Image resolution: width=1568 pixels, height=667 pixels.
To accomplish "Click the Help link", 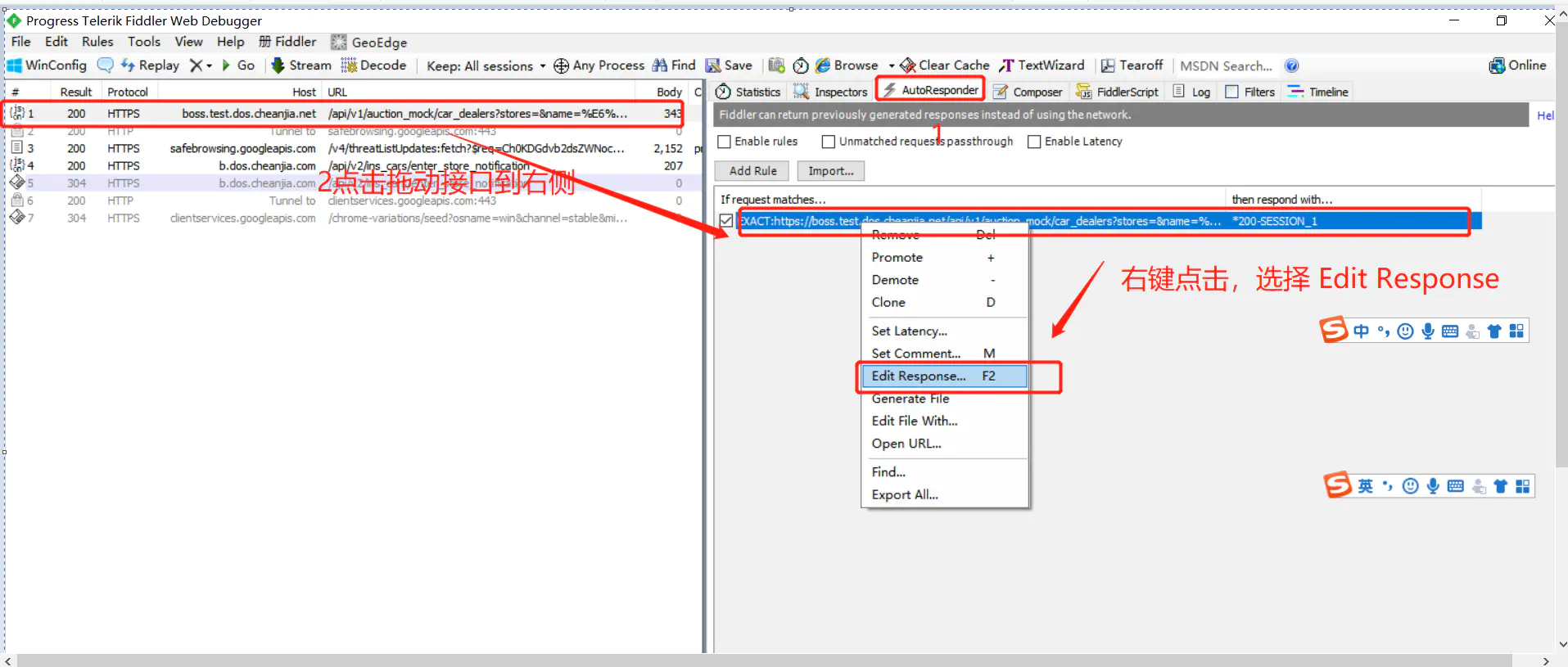I will point(1545,115).
